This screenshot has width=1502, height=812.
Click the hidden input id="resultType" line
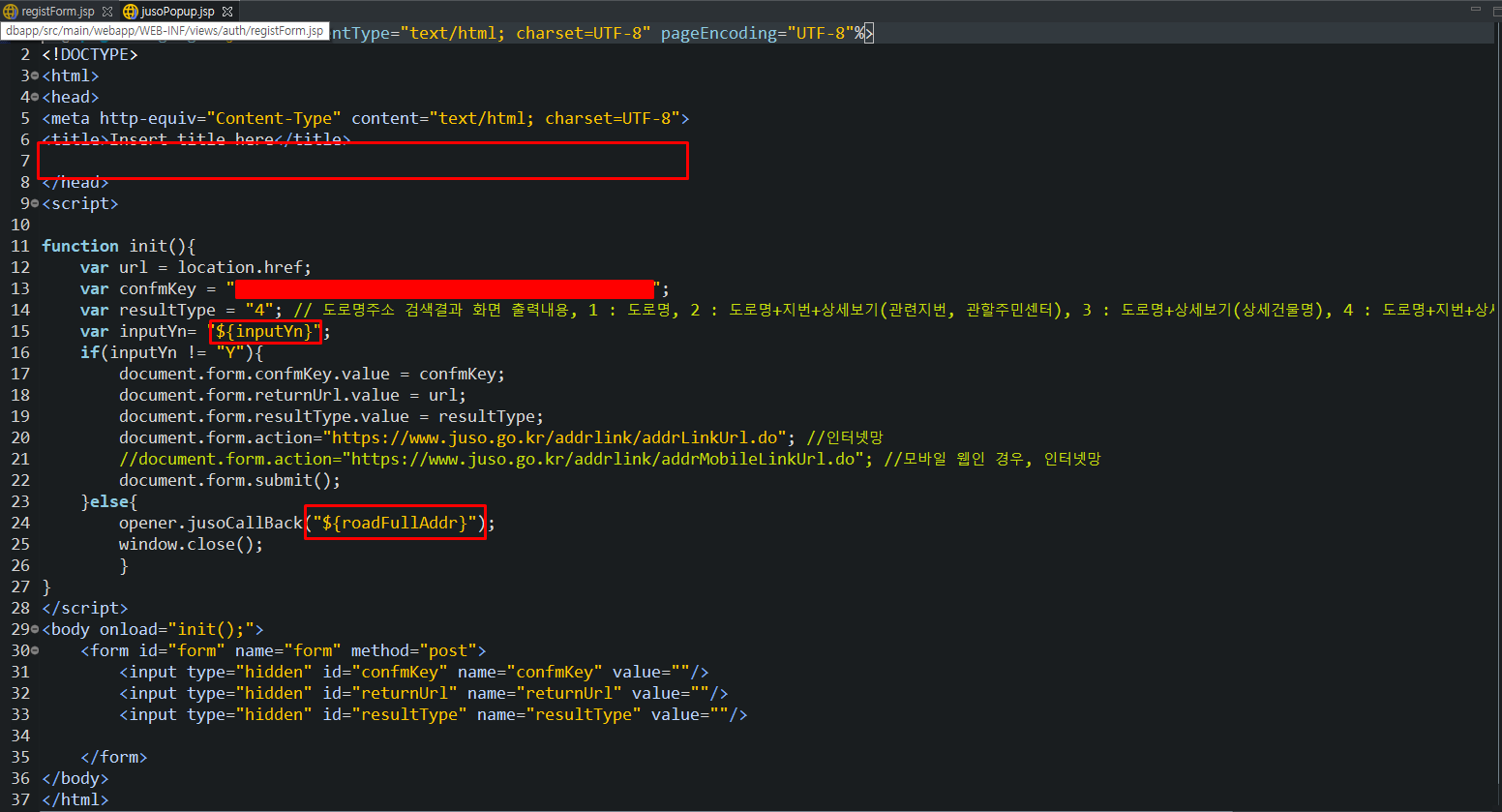pos(434,714)
